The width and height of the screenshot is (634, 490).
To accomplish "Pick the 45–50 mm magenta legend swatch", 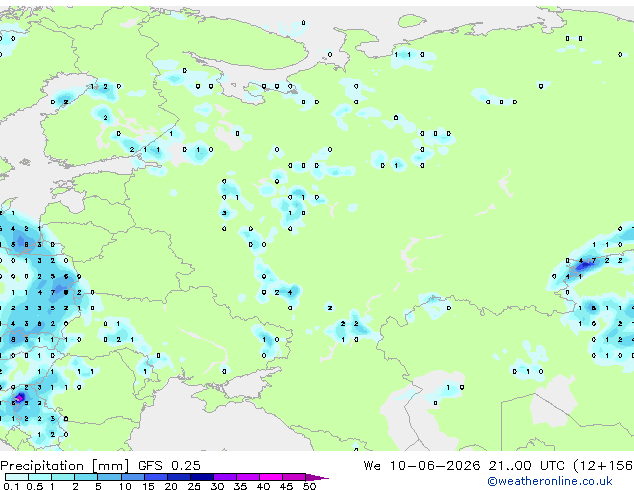I will tap(294, 477).
